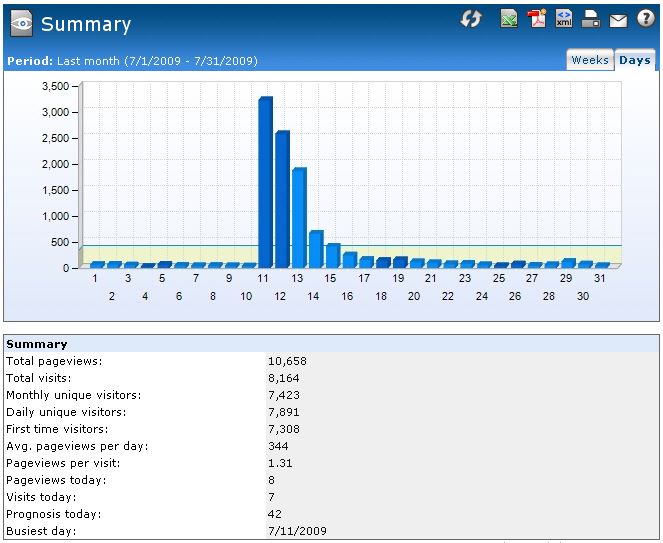
Task: Open help with question mark icon
Action: pyautogui.click(x=645, y=19)
